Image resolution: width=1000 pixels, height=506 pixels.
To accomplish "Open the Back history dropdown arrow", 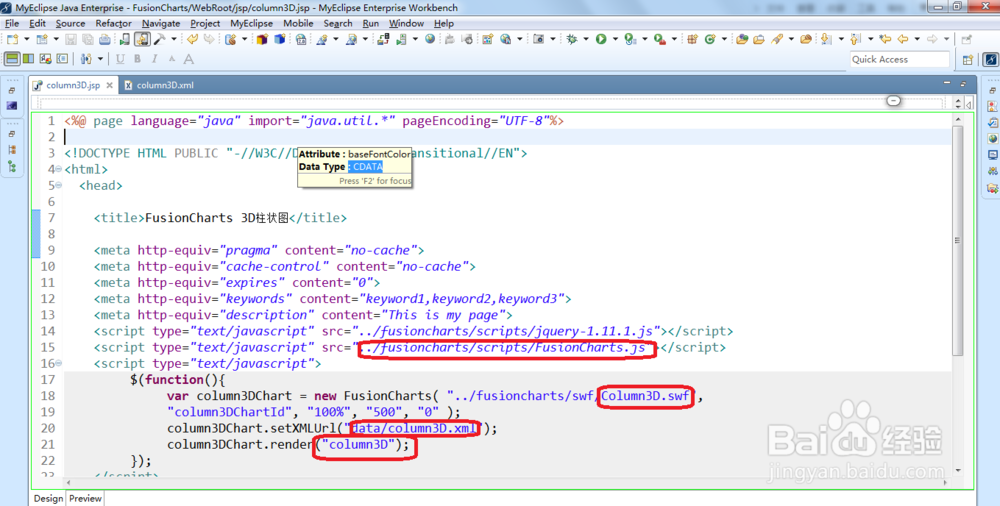I will (917, 39).
